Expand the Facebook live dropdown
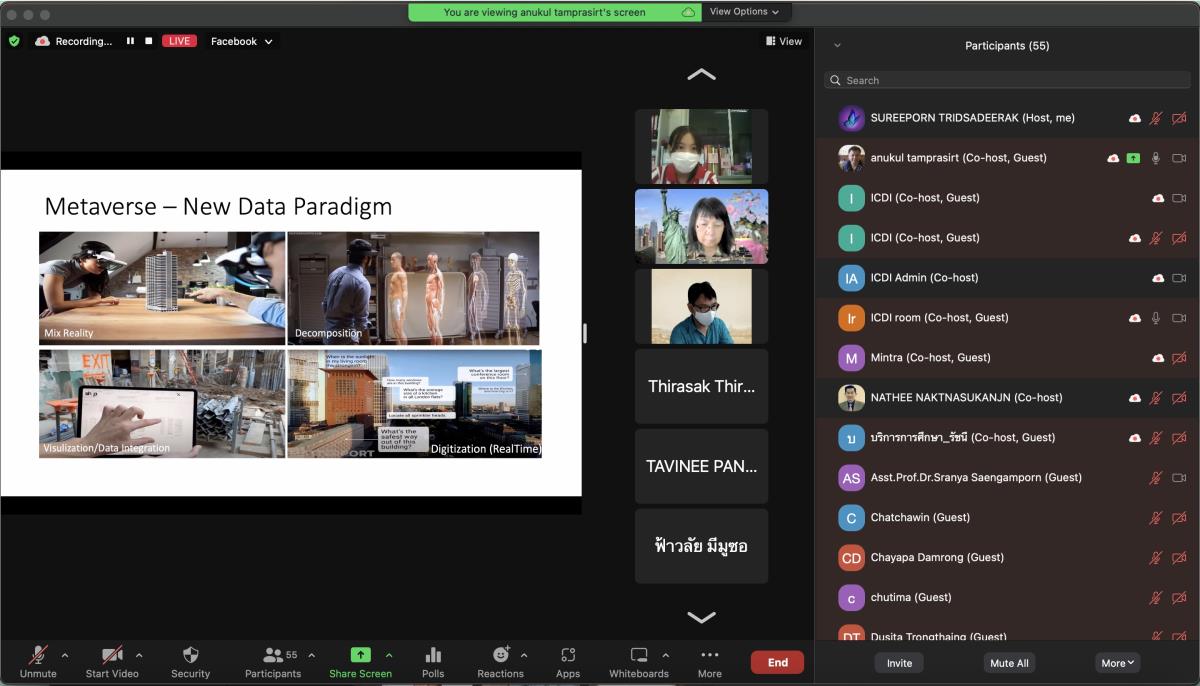 (x=241, y=41)
